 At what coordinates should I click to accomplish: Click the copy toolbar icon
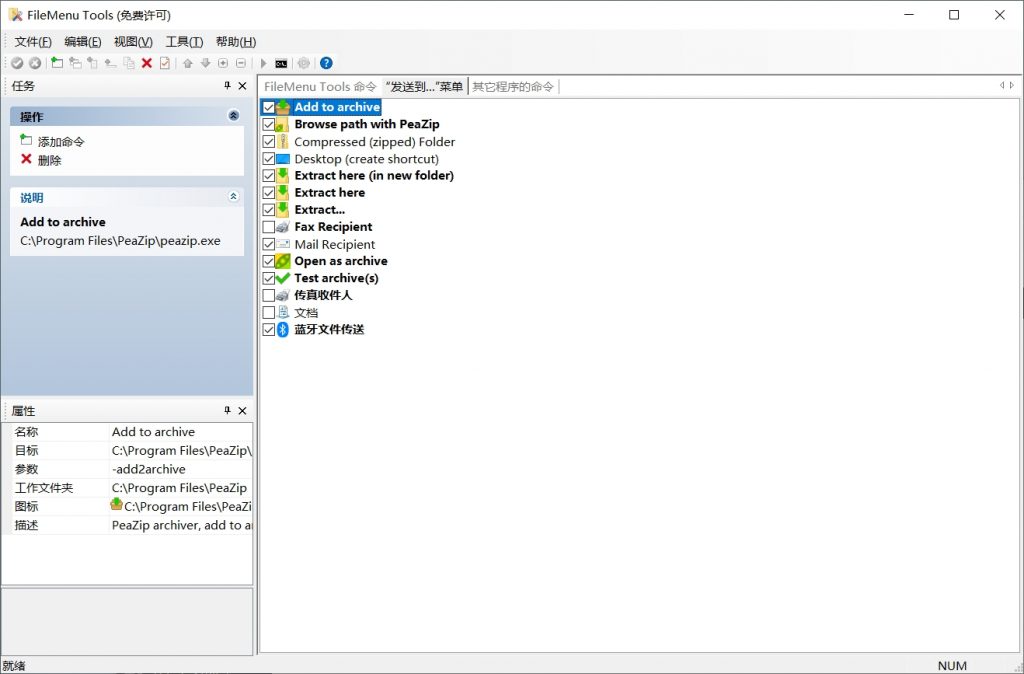[129, 63]
